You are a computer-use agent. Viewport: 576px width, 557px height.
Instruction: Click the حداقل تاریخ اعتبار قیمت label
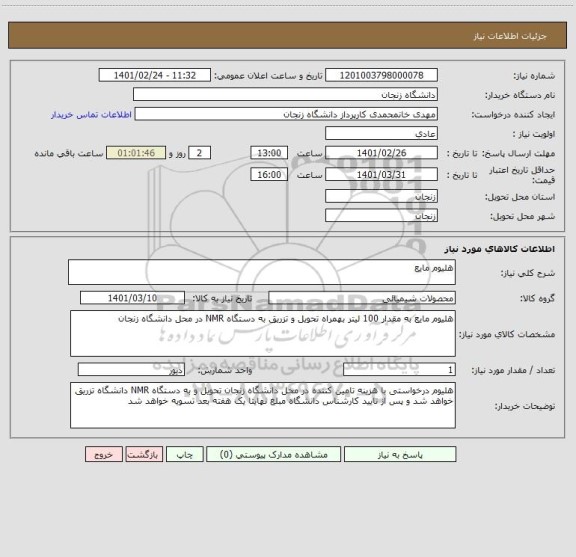pyautogui.click(x=522, y=175)
